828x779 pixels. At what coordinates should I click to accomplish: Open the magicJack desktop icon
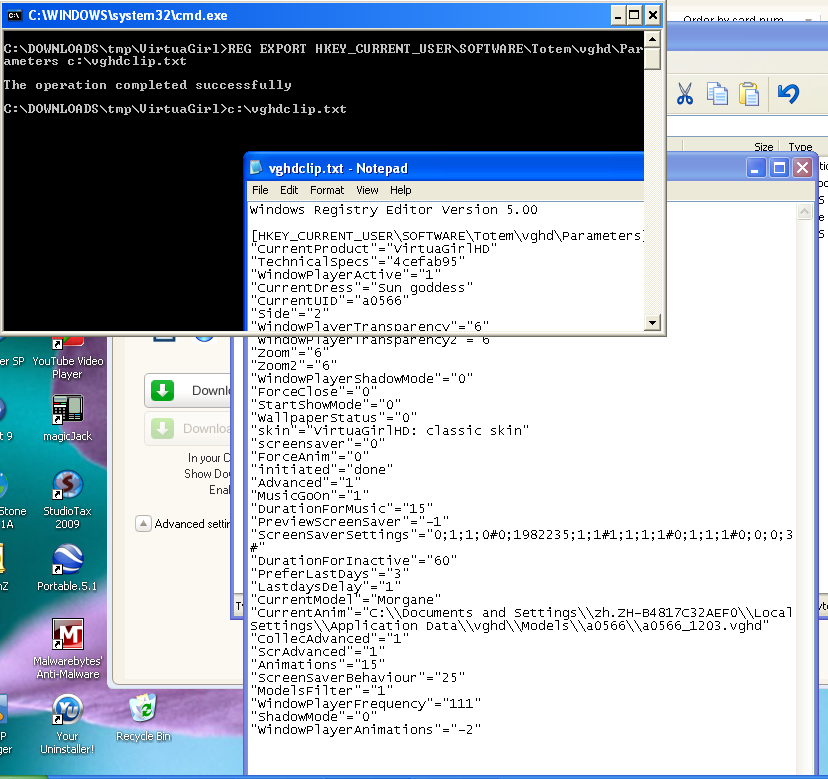[67, 418]
